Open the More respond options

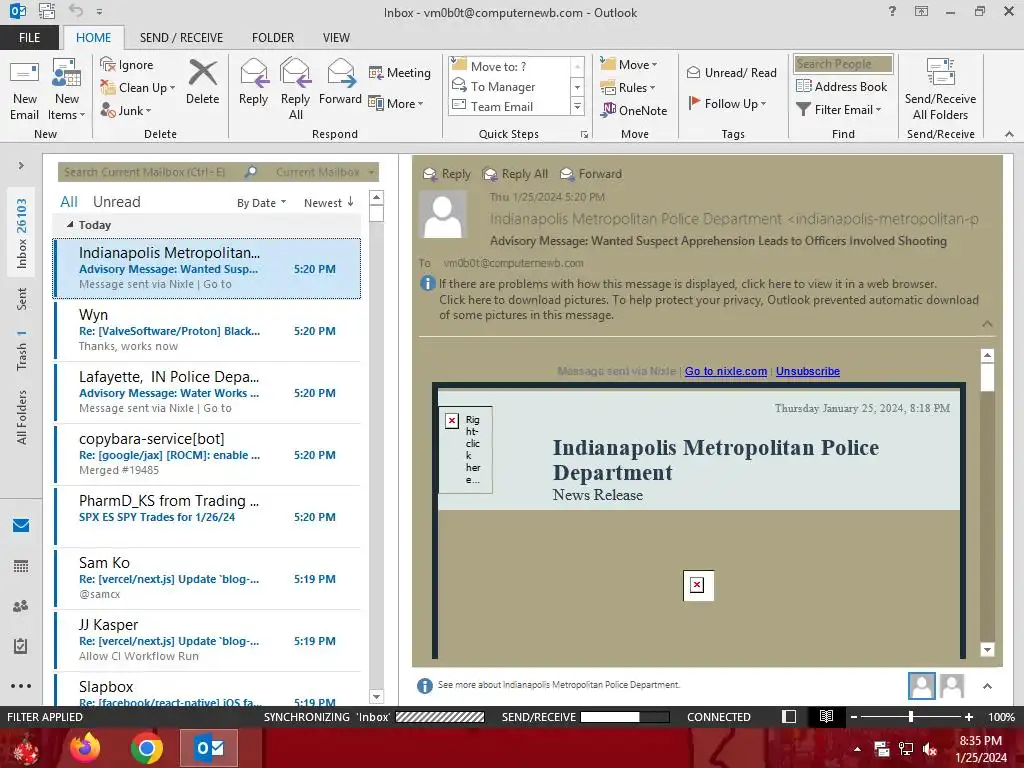[x=396, y=103]
